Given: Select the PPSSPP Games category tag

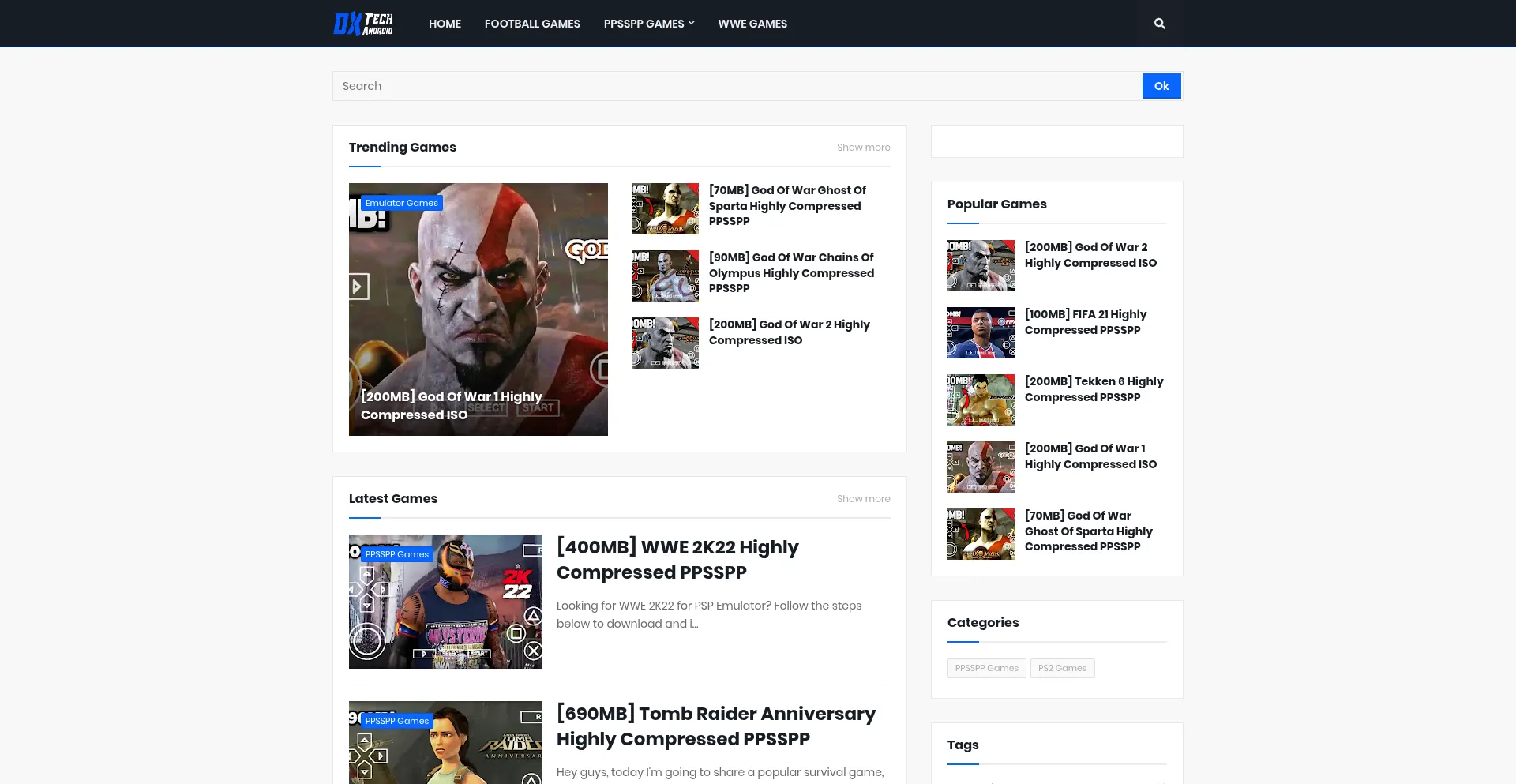Looking at the screenshot, I should click(986, 668).
